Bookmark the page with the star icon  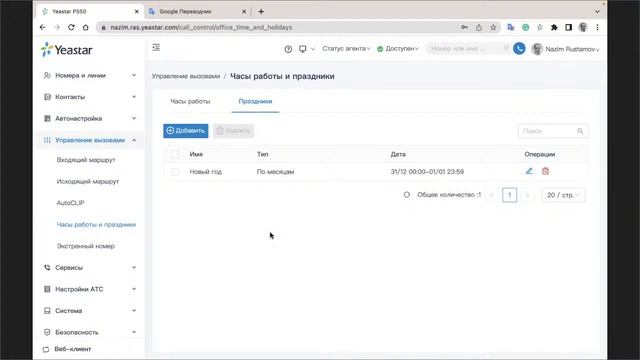(x=493, y=27)
